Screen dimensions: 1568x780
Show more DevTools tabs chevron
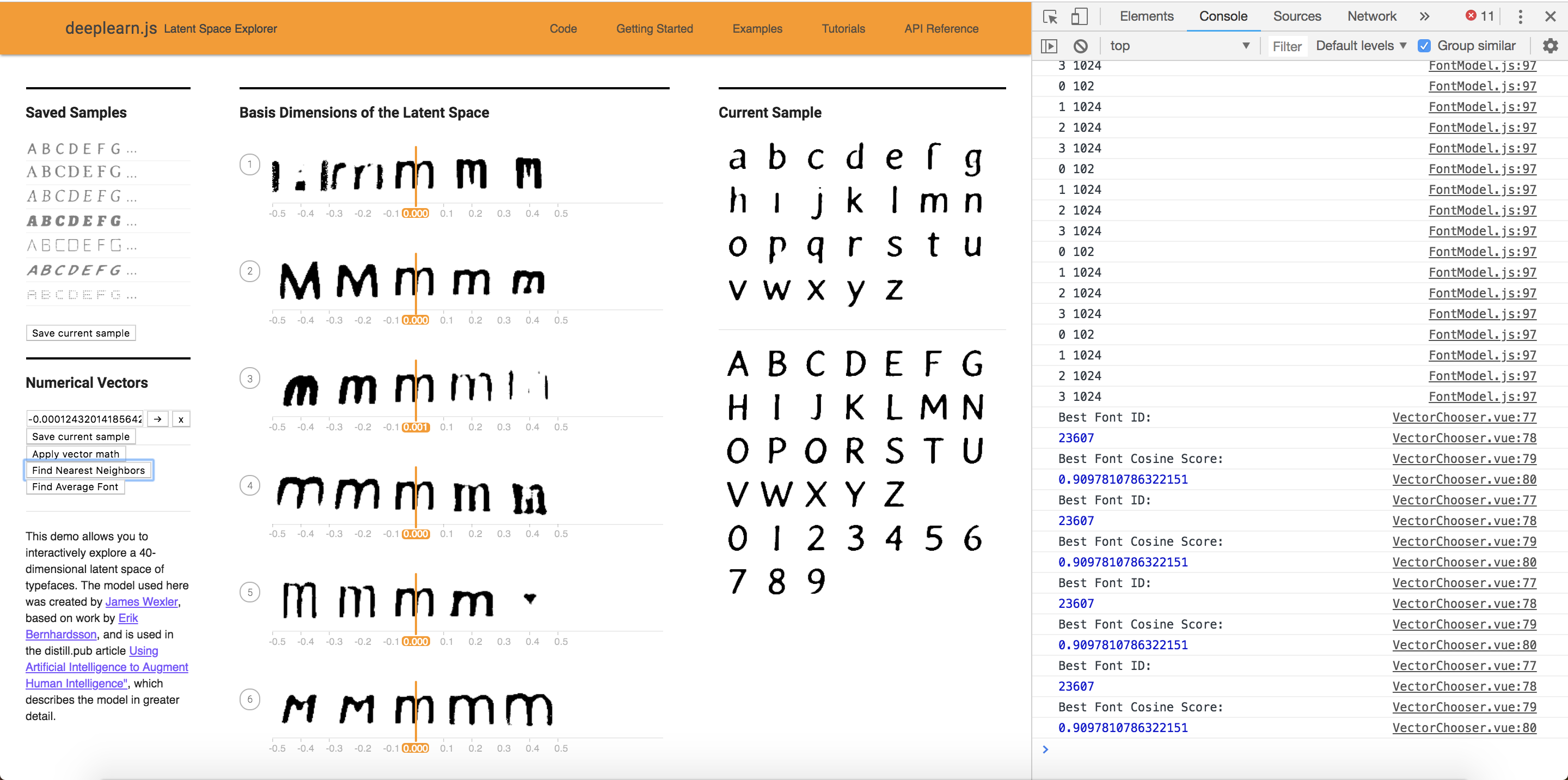click(x=1424, y=16)
